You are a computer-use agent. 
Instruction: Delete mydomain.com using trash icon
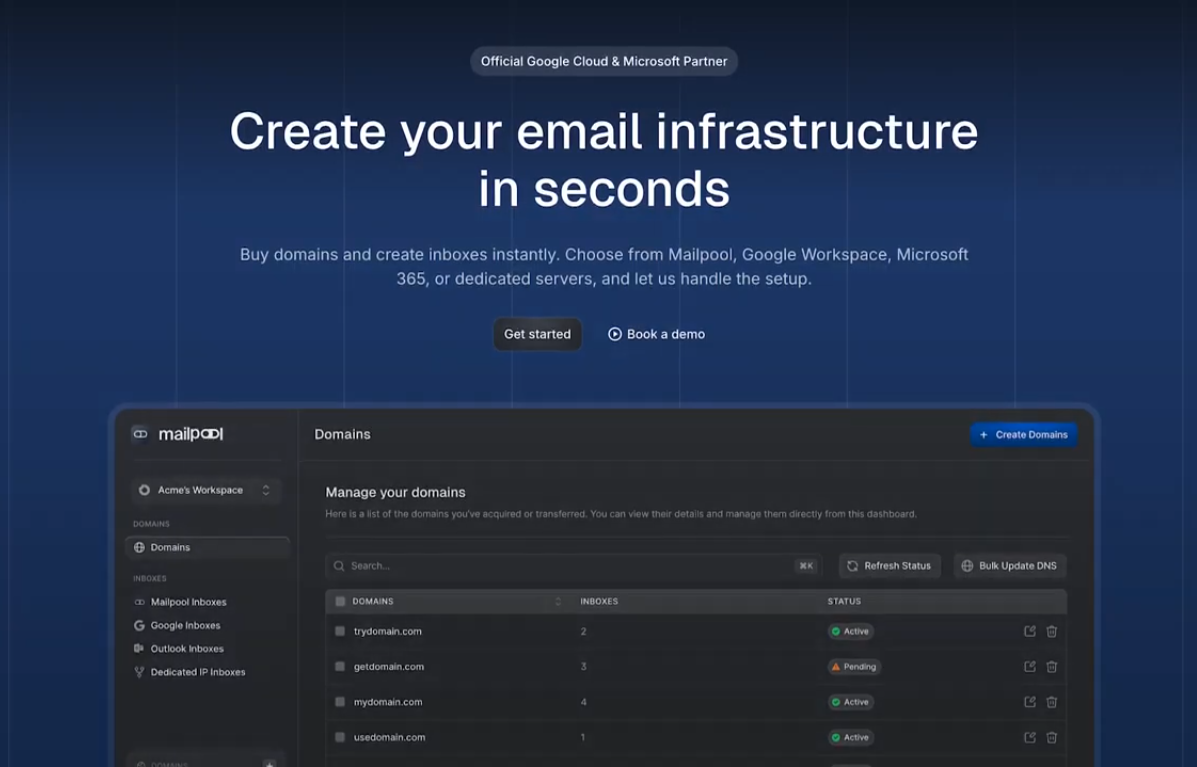pos(1051,701)
